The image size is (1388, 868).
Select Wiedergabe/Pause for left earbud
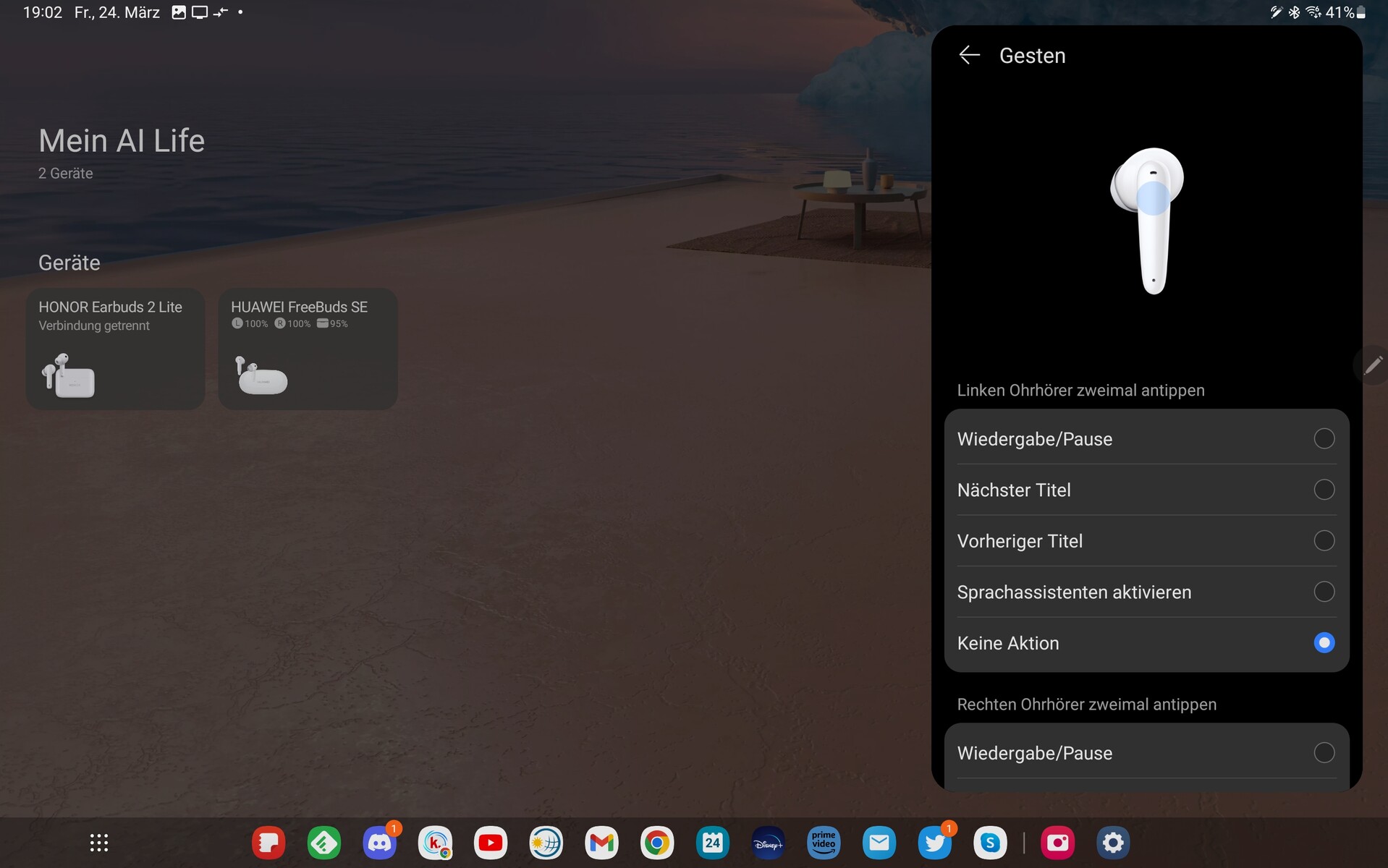(x=1324, y=438)
